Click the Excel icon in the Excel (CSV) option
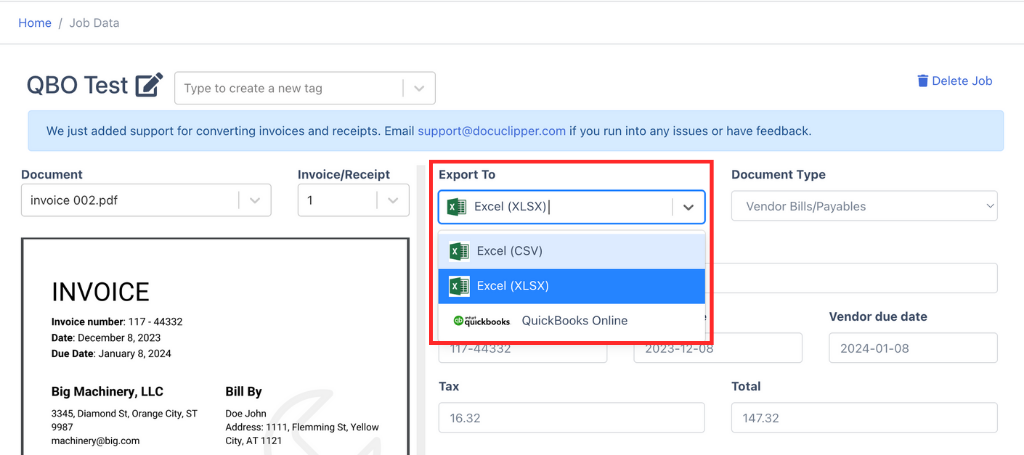 pos(460,251)
